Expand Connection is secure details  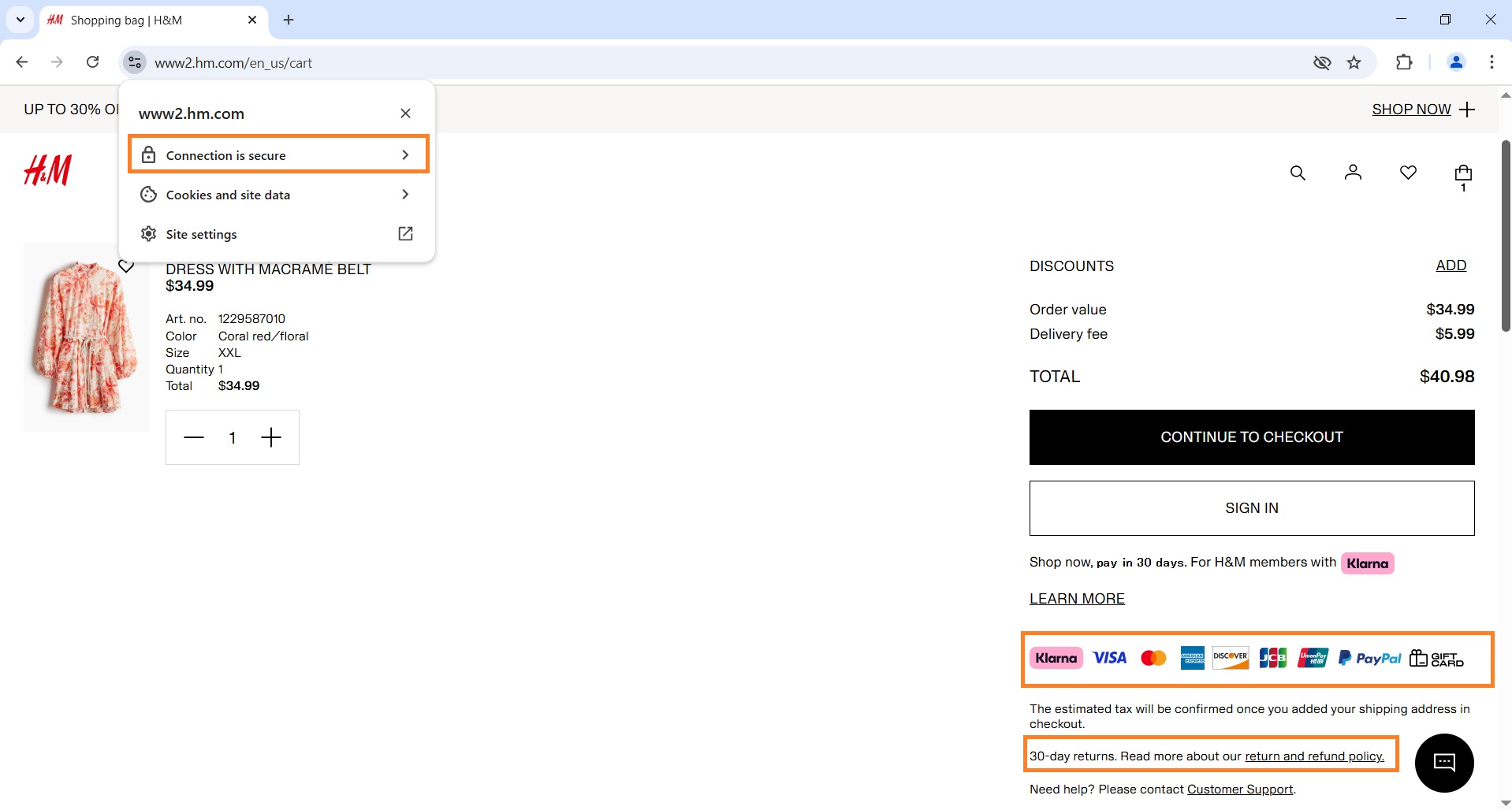(277, 154)
